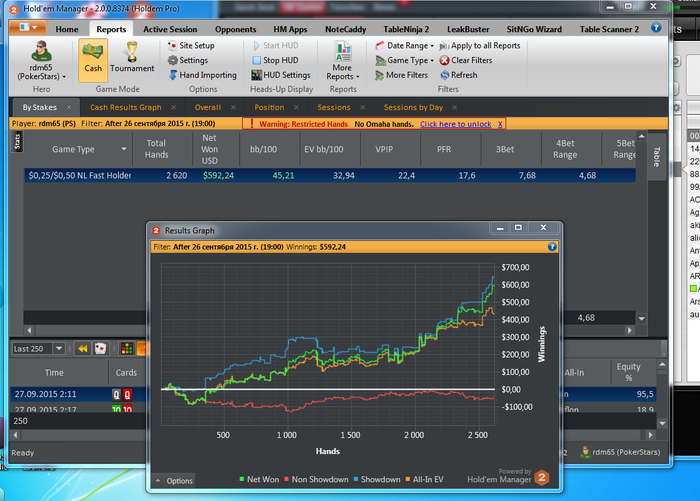The width and height of the screenshot is (700, 501).
Task: Open the NoteCaddy tab
Action: point(346,29)
